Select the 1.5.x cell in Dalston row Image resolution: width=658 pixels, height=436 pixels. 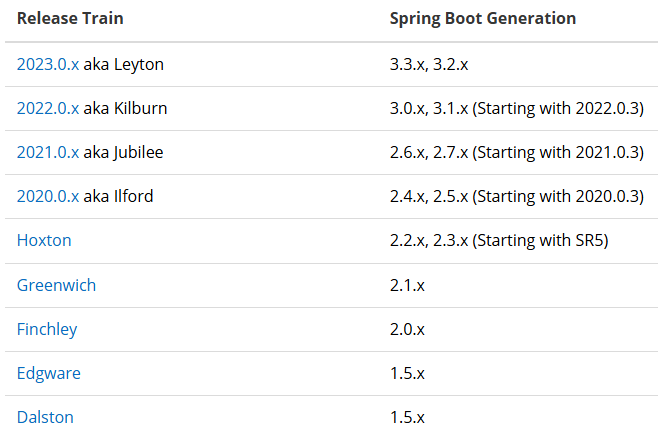point(407,417)
